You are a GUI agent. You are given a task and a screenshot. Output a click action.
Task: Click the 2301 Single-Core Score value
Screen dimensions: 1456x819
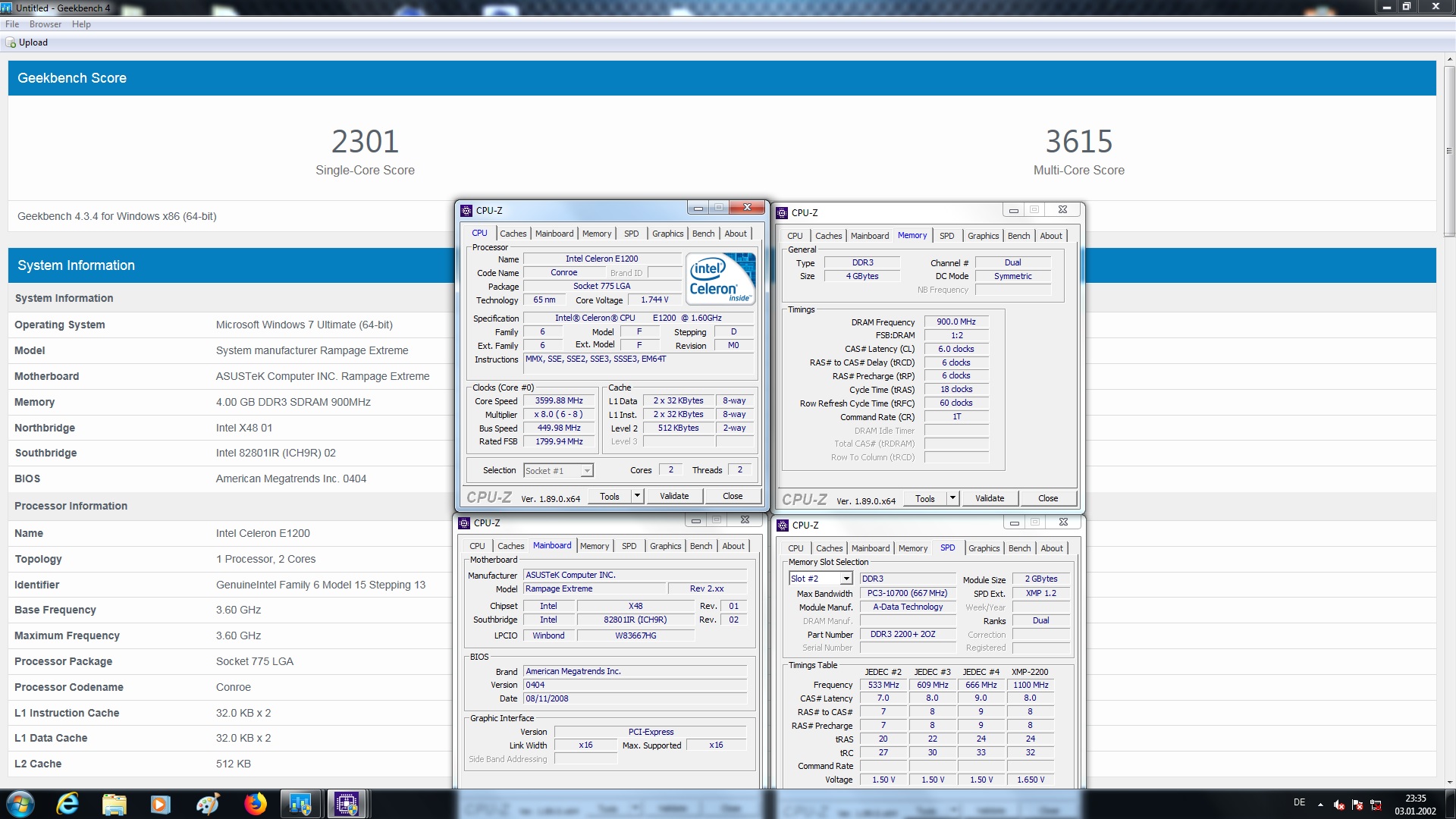[x=365, y=142]
